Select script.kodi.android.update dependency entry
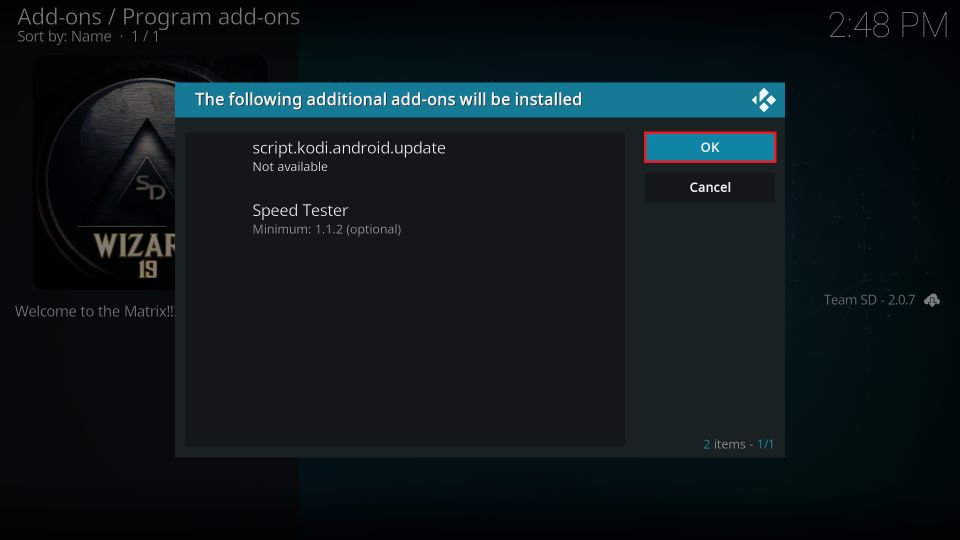The image size is (960, 540). point(405,157)
